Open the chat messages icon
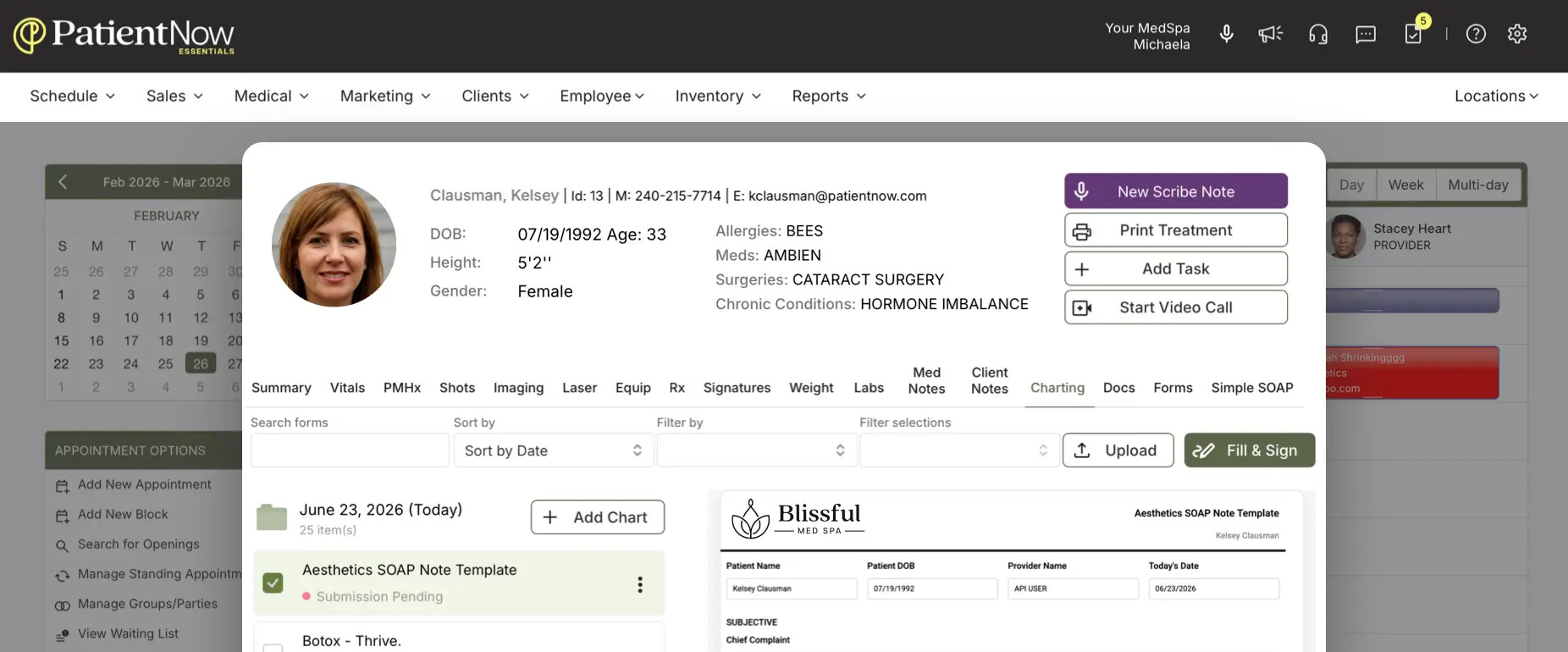The width and height of the screenshot is (1568, 652). (1366, 34)
